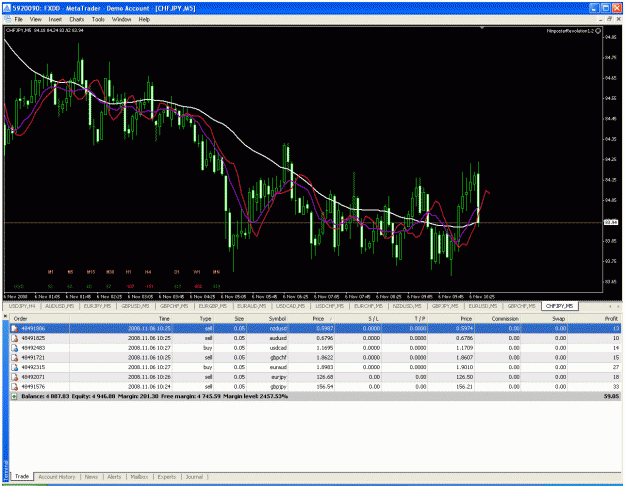
Task: Switch to the NZDUSD,M5 chart tab
Action: pyautogui.click(x=407, y=306)
